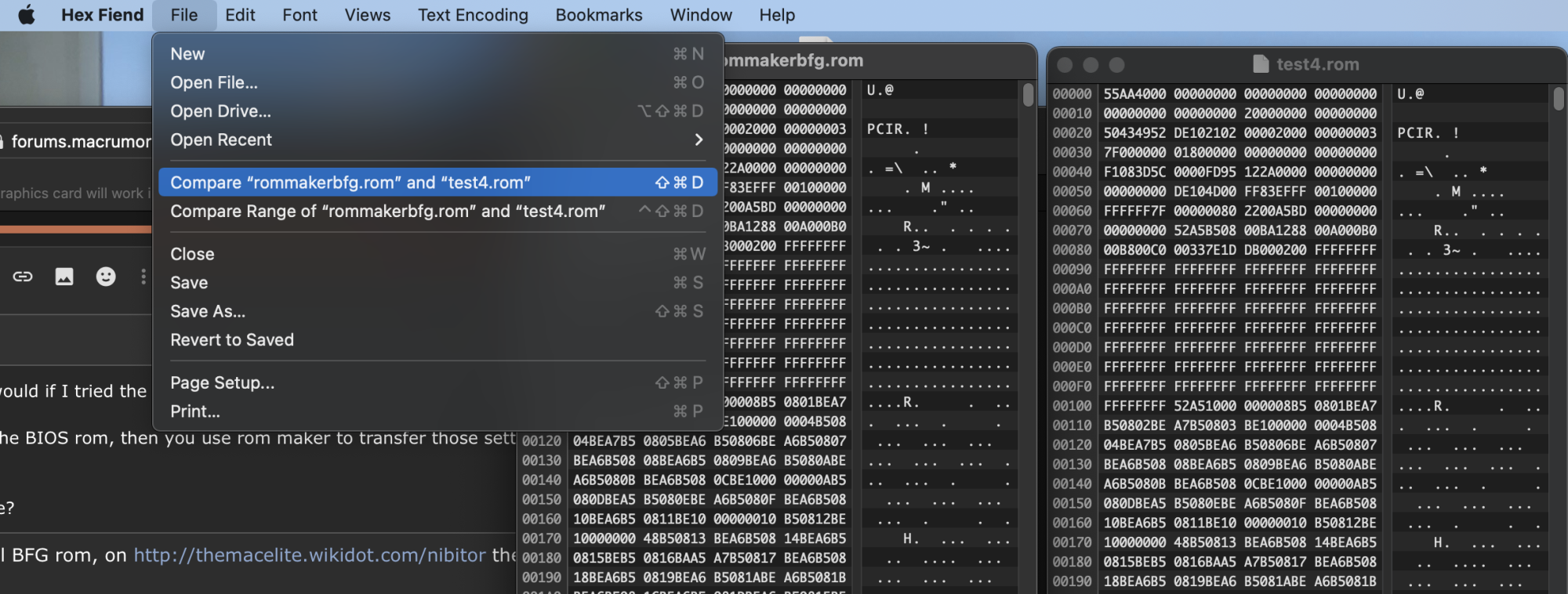Click hex bytes 48B50813 in test4.rom
Image resolution: width=1568 pixels, height=594 pixels.
tap(1204, 542)
